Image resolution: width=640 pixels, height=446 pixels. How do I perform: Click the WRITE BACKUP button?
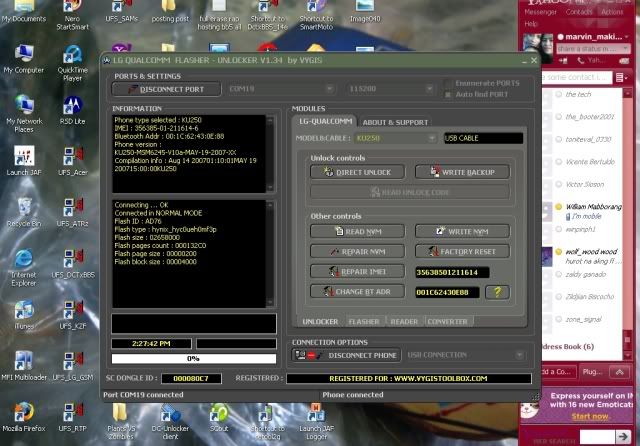[x=462, y=172]
